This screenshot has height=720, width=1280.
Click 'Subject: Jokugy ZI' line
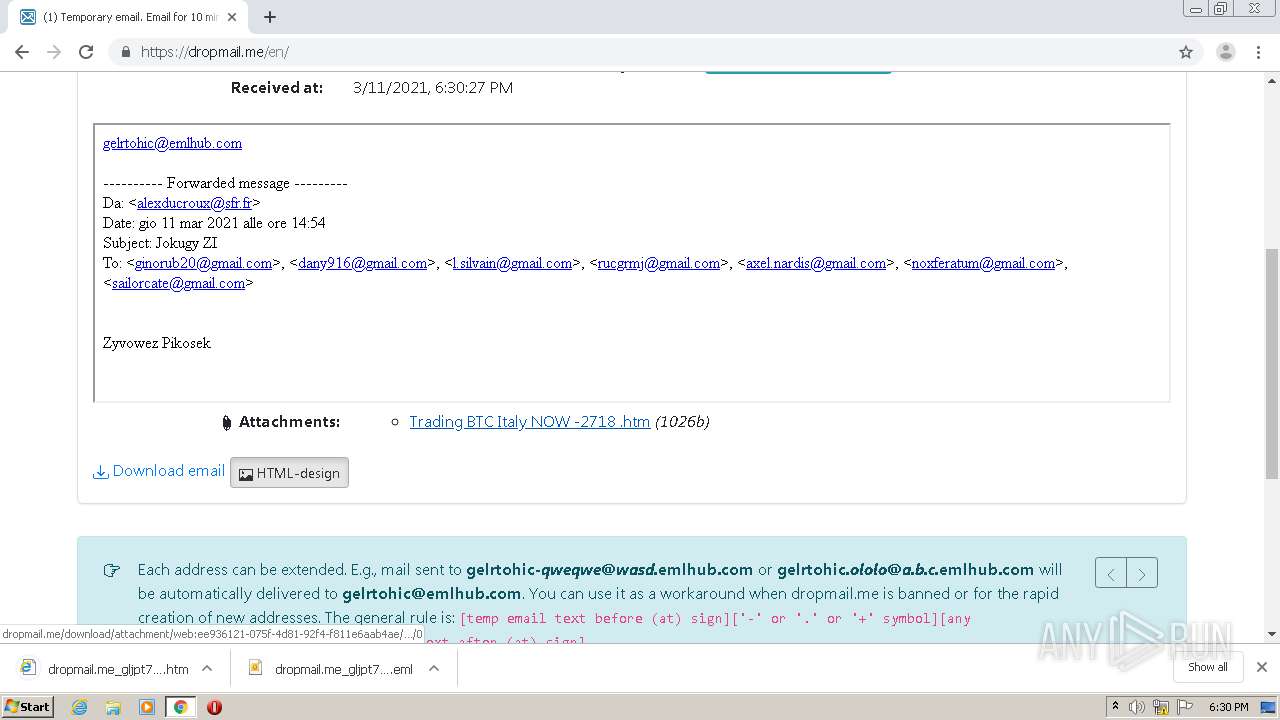pos(160,243)
